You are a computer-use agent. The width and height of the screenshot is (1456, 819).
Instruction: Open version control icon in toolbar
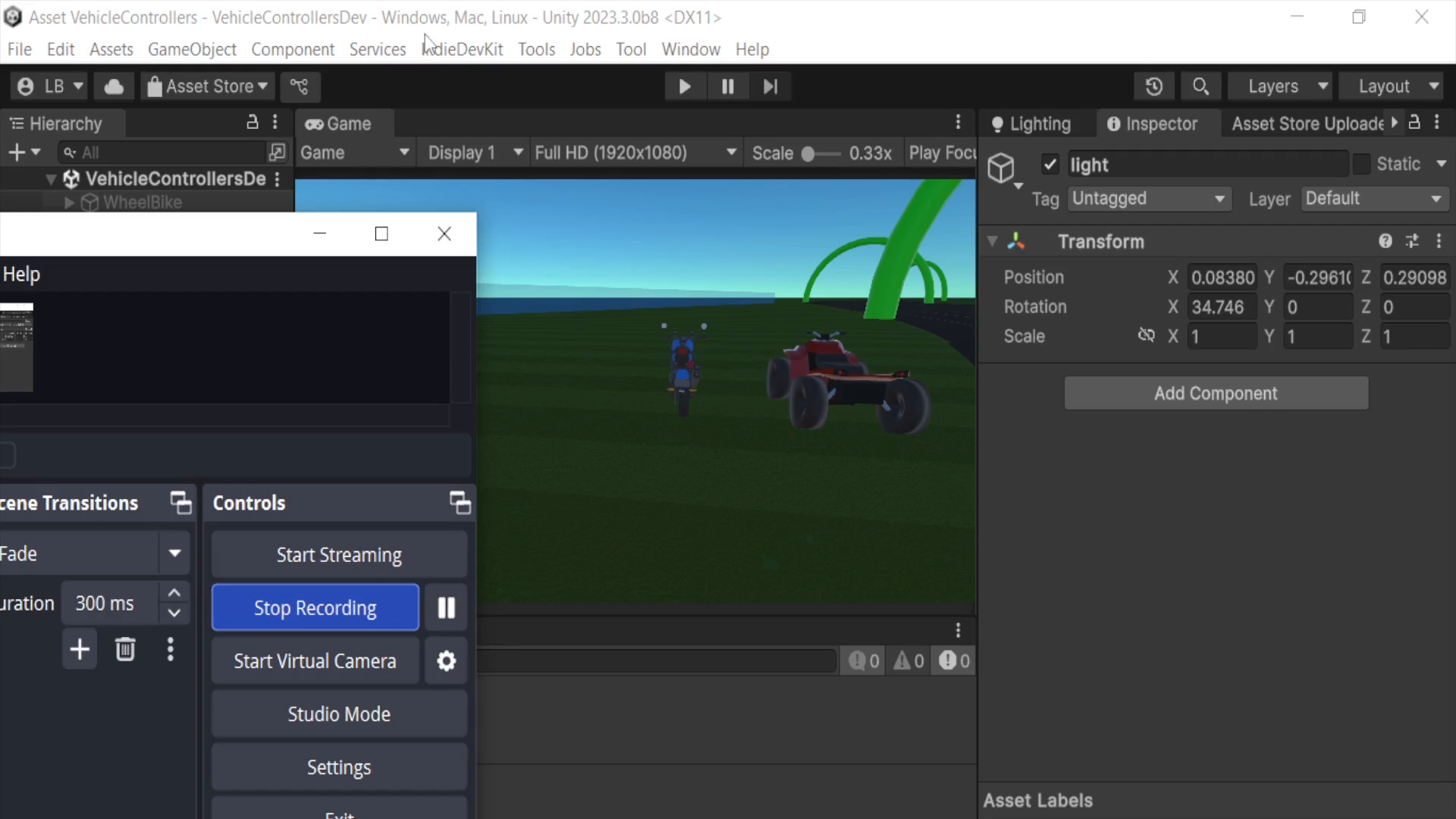[300, 86]
